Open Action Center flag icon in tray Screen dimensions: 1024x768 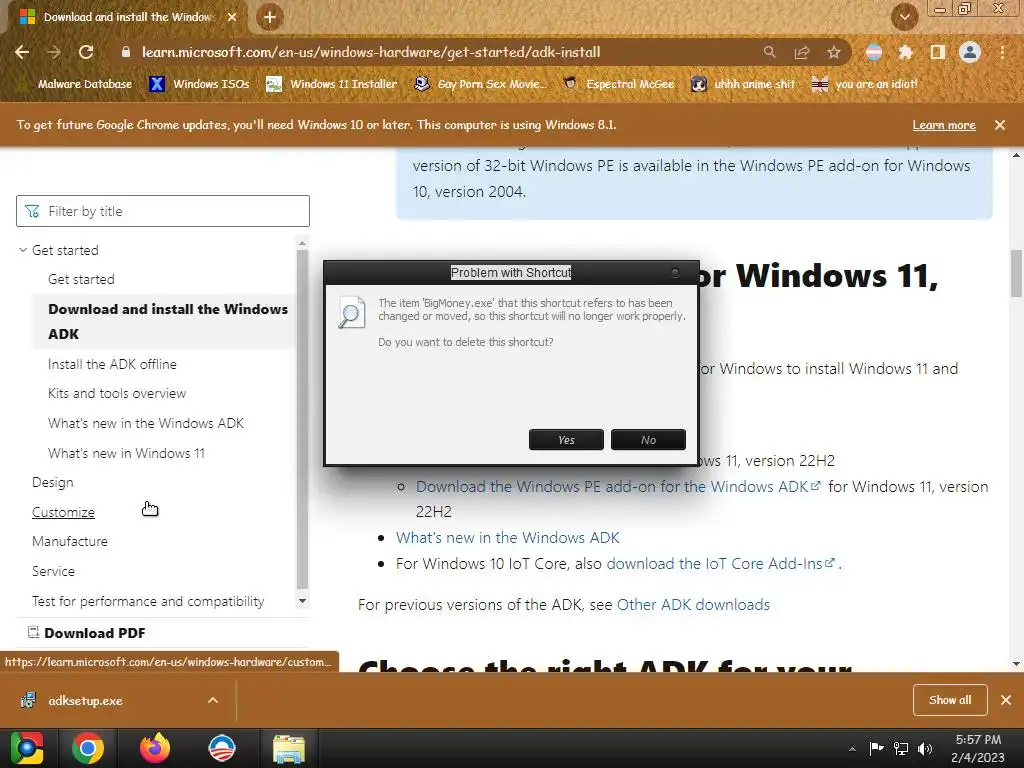[x=876, y=748]
